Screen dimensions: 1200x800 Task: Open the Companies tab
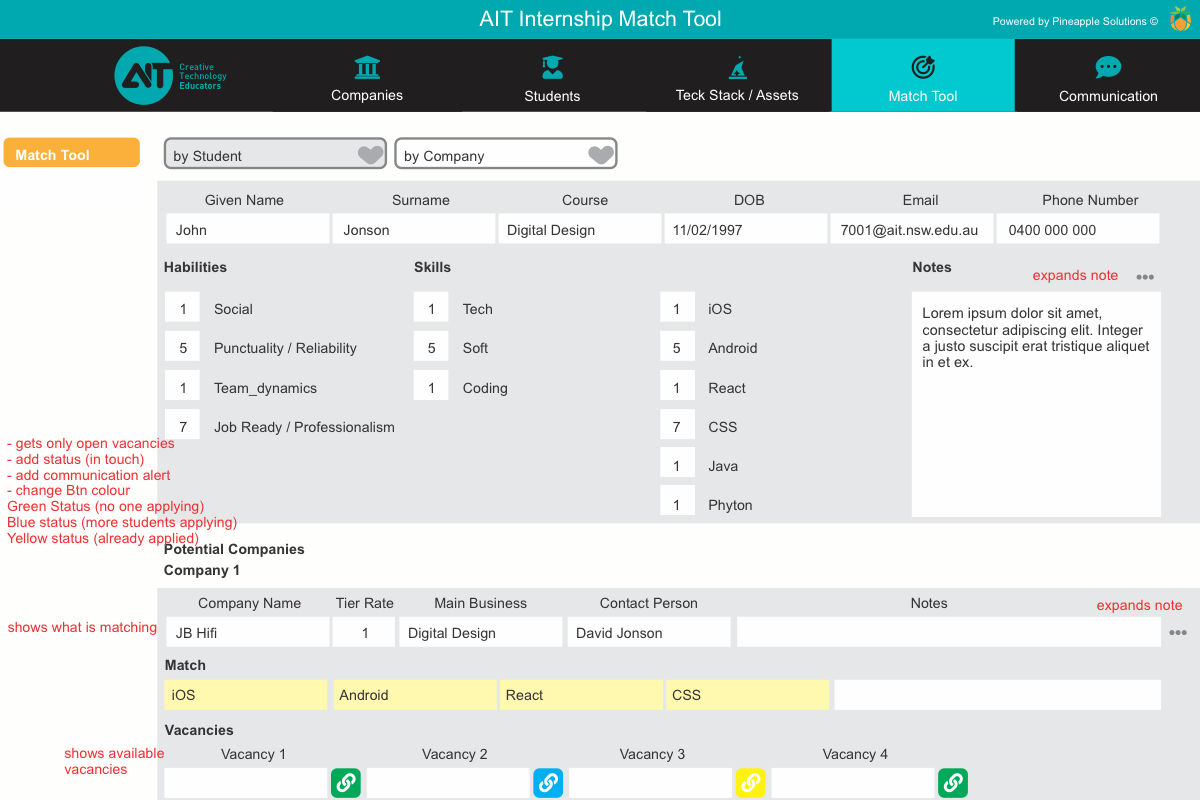pyautogui.click(x=367, y=78)
